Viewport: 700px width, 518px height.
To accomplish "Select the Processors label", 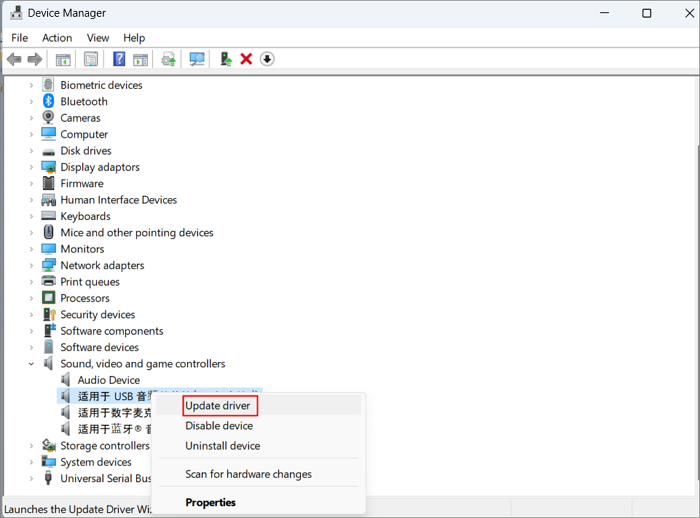I will [85, 298].
